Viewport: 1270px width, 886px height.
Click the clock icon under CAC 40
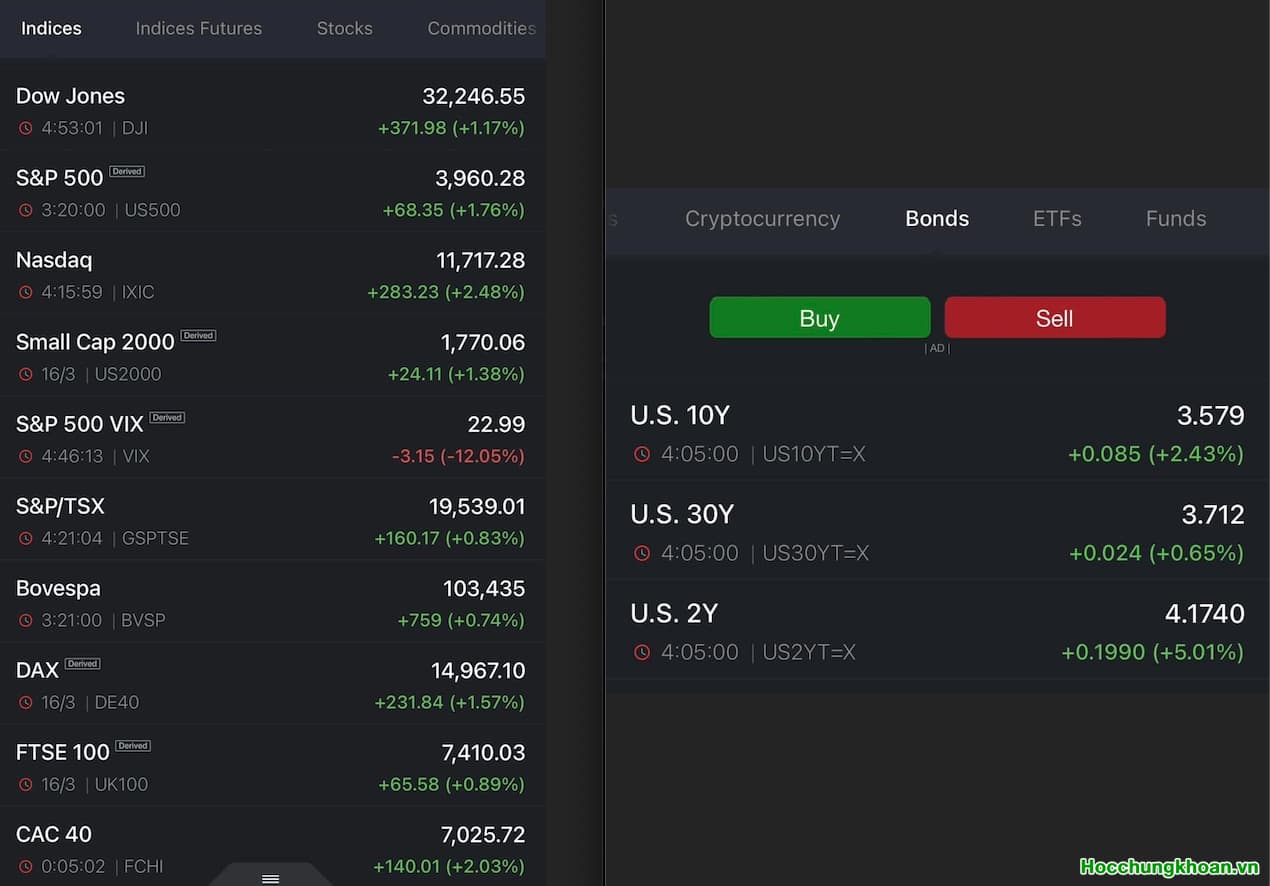coord(25,866)
